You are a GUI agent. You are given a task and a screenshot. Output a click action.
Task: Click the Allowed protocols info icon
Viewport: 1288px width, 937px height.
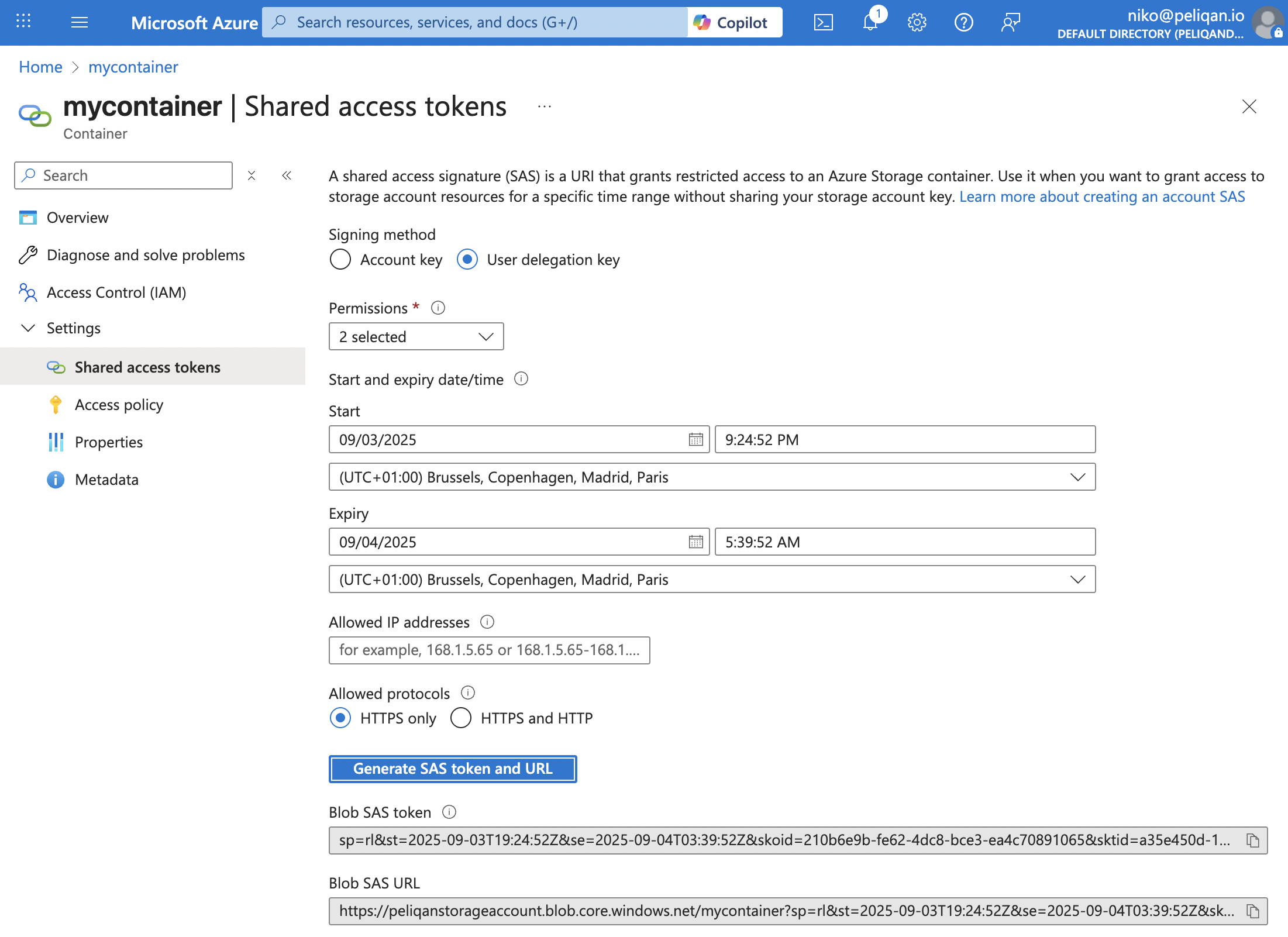(x=468, y=693)
